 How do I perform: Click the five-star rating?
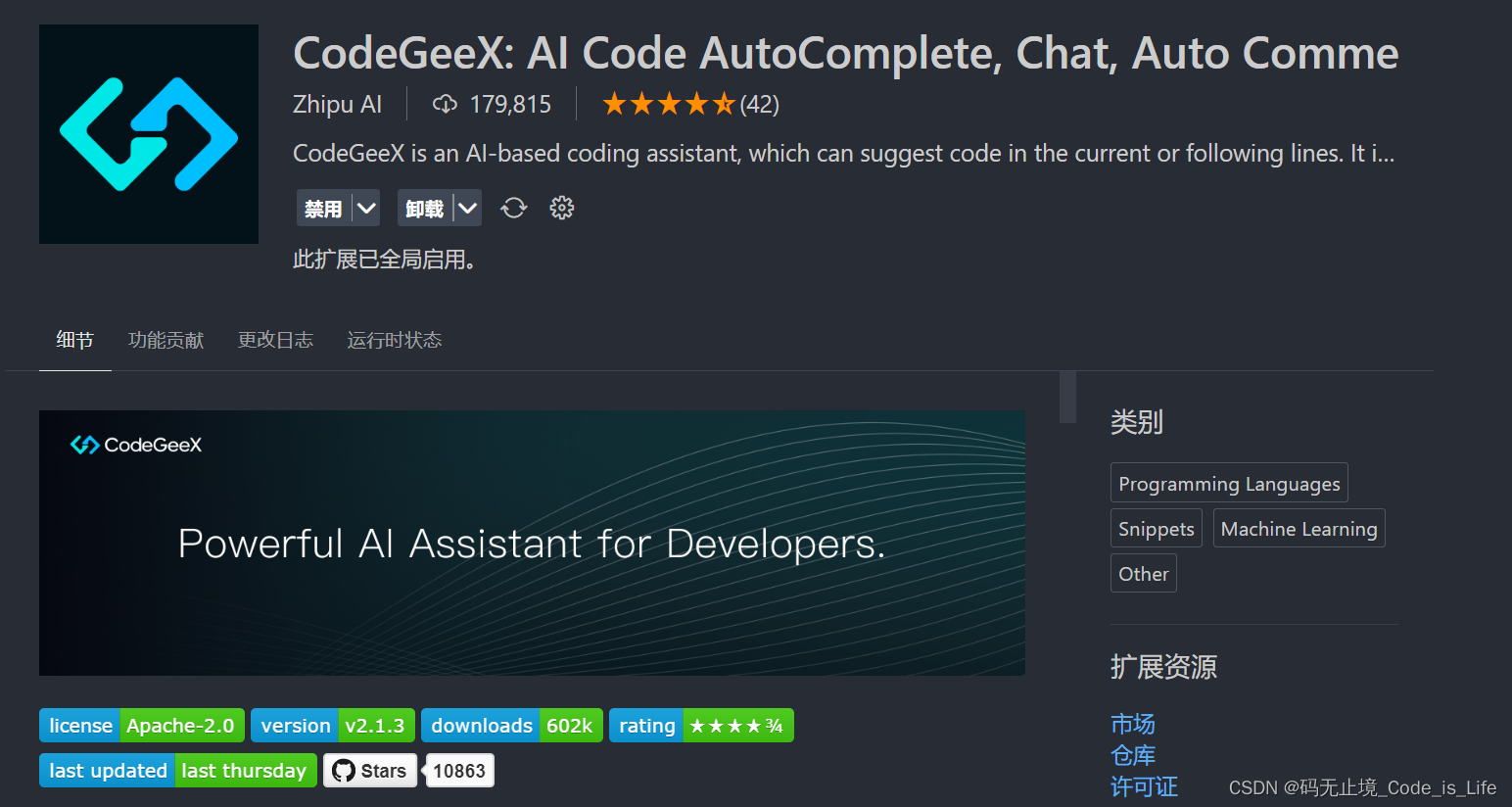[669, 104]
